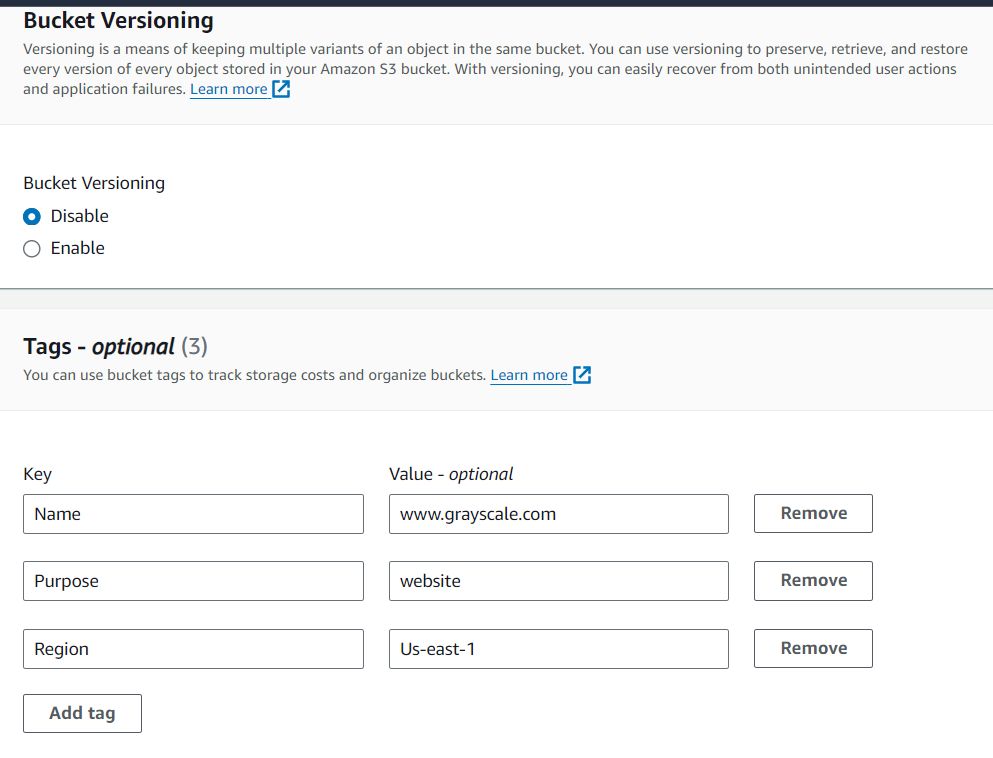The height and width of the screenshot is (758, 993).
Task: Select the Enable versioning radio button
Action: click(x=32, y=249)
